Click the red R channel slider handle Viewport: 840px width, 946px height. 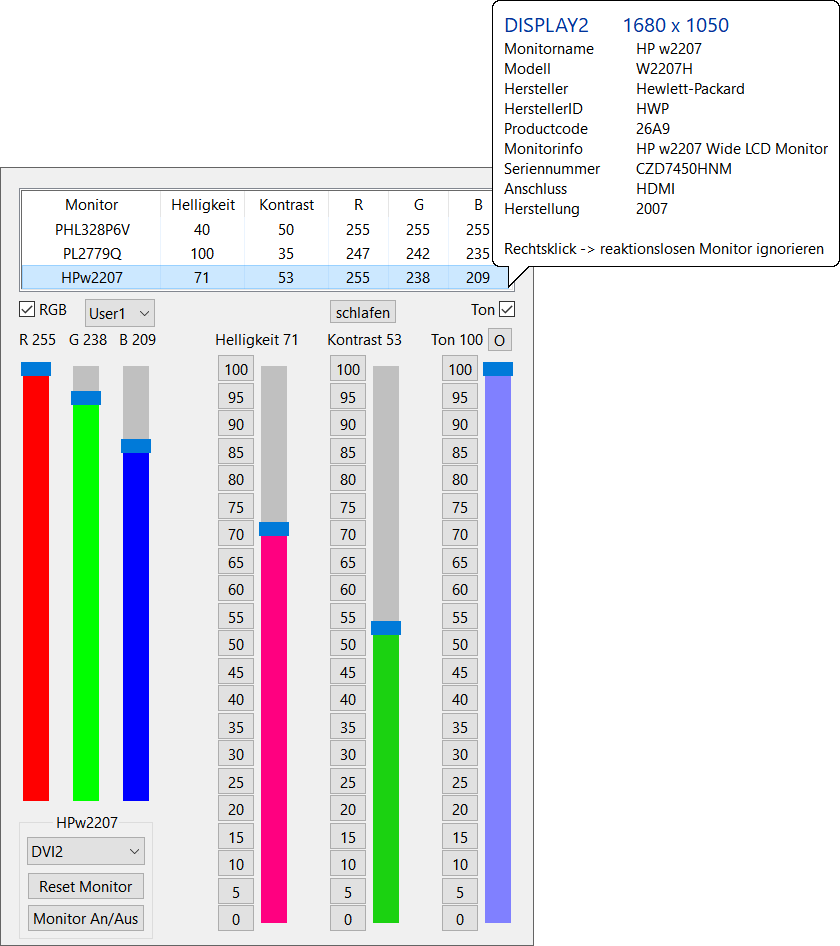point(36,369)
